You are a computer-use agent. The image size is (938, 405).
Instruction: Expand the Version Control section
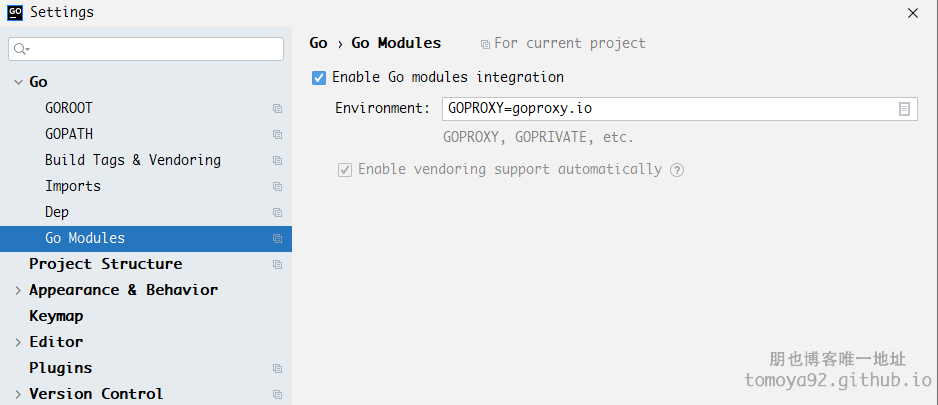18,394
